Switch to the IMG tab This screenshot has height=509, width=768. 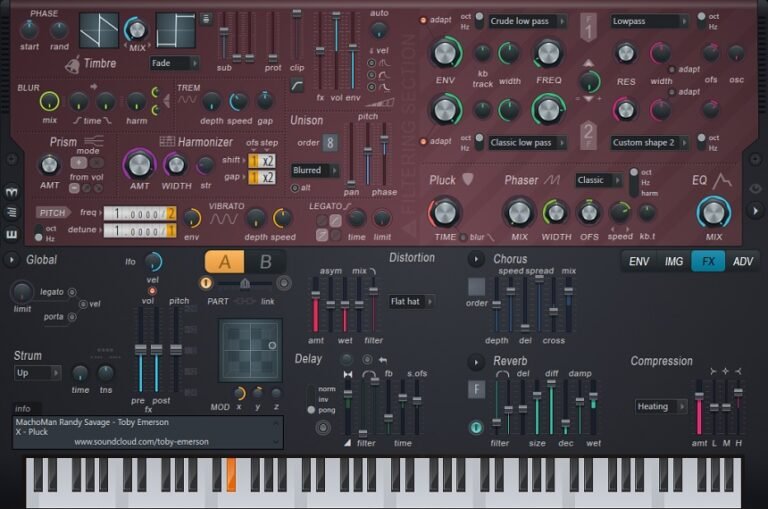pos(673,262)
